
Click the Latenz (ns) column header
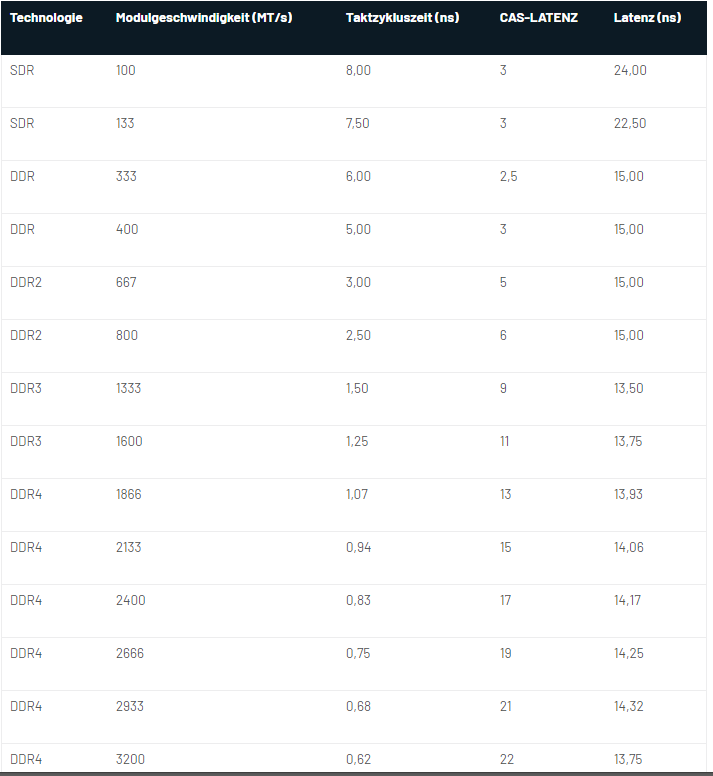[647, 18]
